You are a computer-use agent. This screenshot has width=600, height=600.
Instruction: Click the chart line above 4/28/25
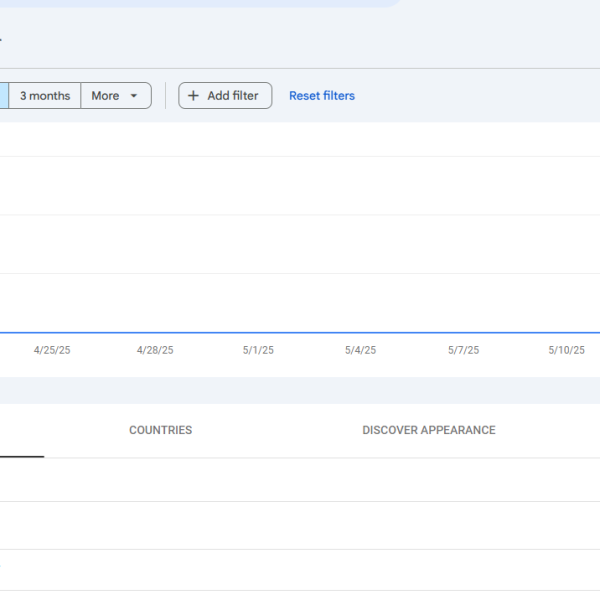[x=155, y=332]
